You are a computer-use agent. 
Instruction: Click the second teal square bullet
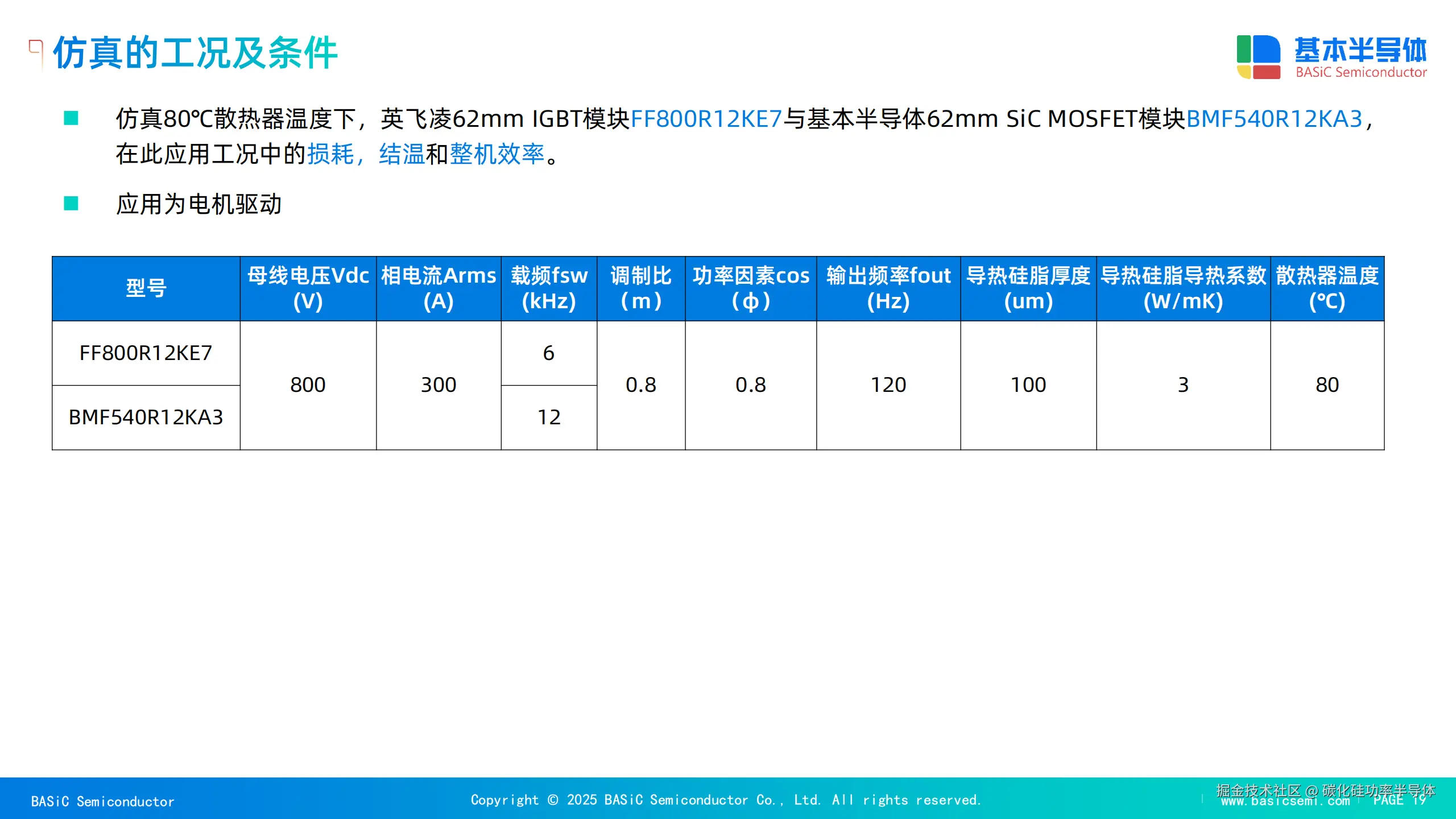click(x=71, y=204)
